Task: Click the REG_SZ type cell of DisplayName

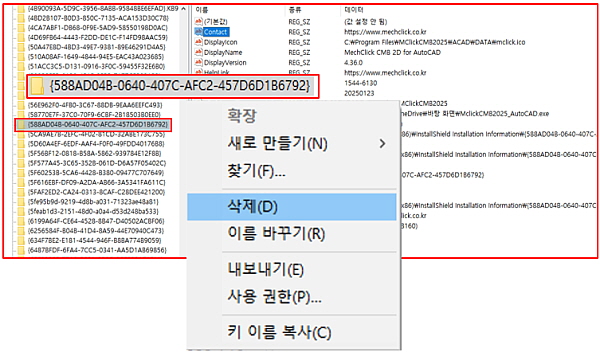Action: [299, 52]
